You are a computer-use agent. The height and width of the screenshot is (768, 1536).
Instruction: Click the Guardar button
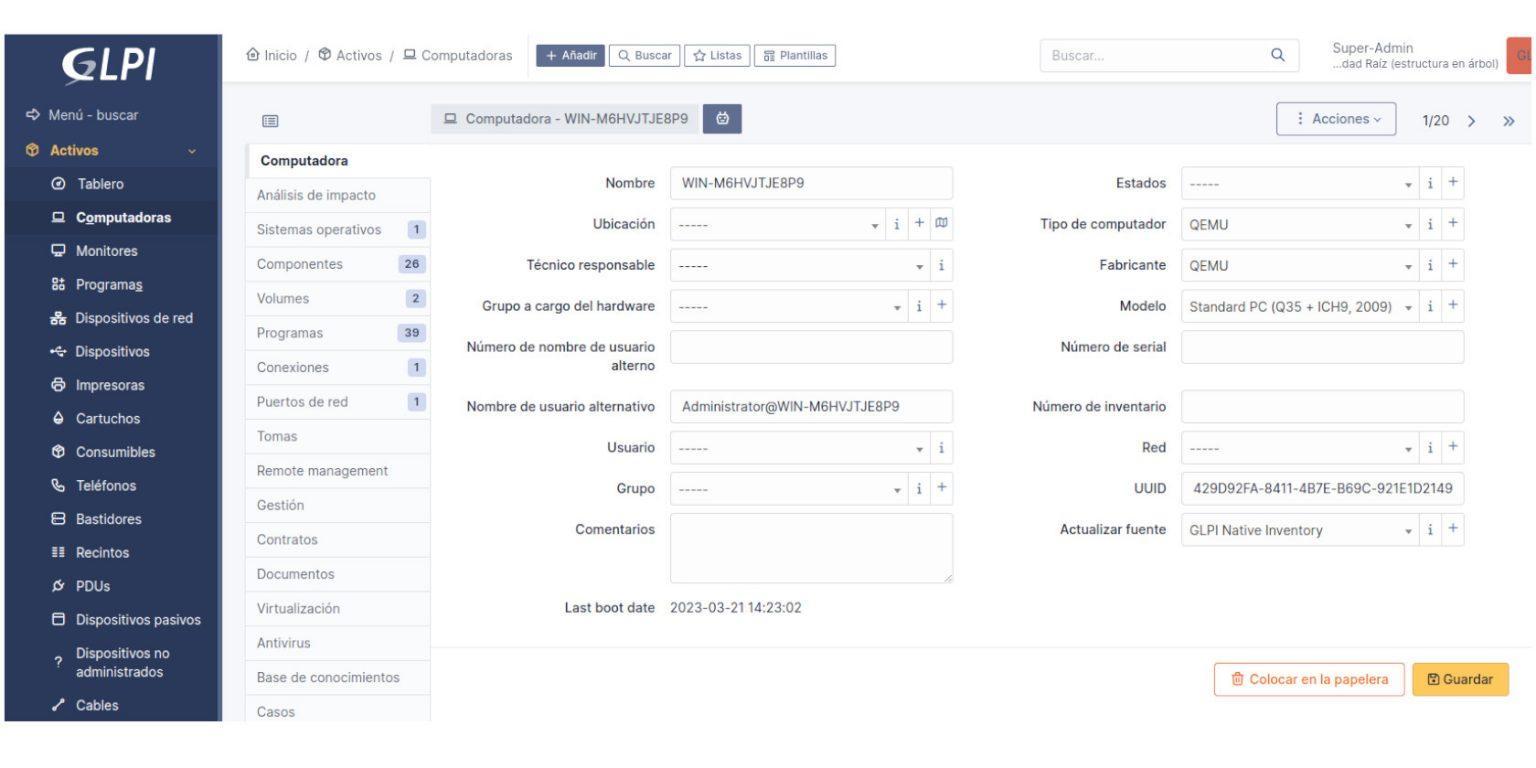pyautogui.click(x=1460, y=679)
